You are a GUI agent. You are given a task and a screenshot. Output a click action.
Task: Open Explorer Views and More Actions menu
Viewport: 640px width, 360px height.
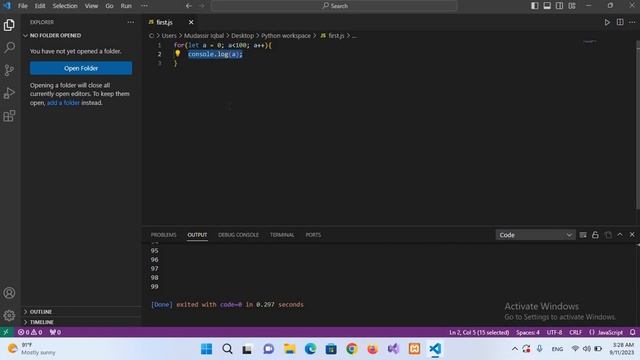pos(131,22)
